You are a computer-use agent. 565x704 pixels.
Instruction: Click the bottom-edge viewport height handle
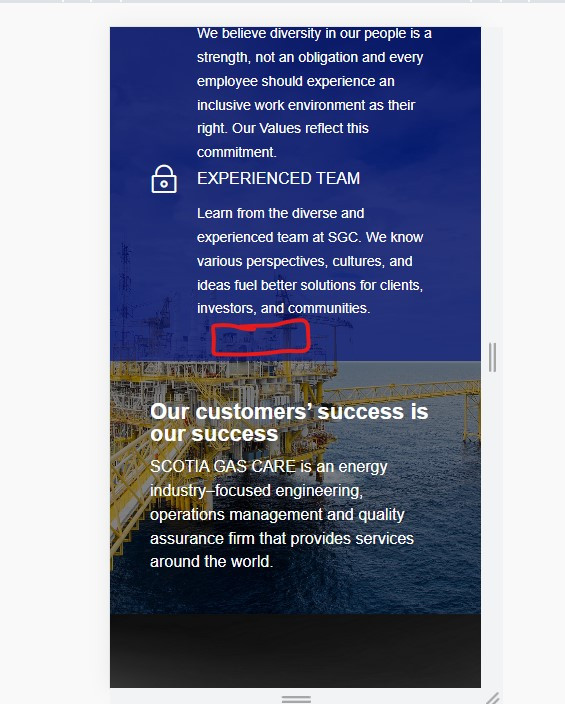pyautogui.click(x=296, y=699)
